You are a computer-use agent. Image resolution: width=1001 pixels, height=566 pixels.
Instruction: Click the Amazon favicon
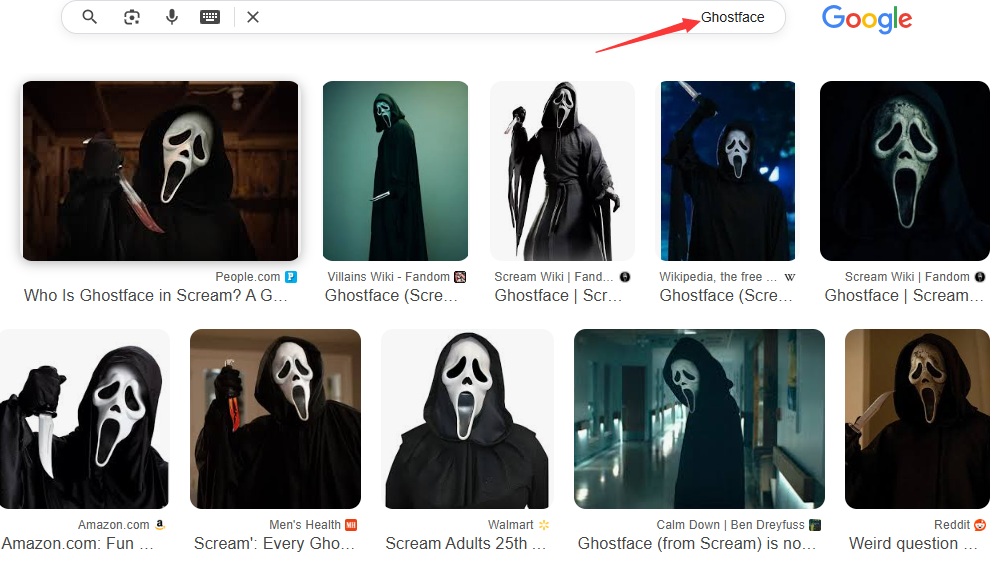tap(160, 525)
